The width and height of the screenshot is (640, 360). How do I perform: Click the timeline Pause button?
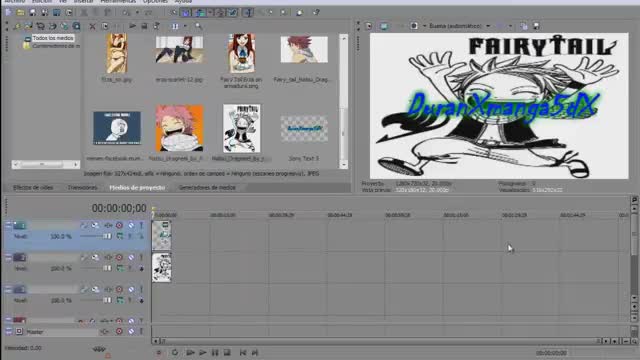215,353
